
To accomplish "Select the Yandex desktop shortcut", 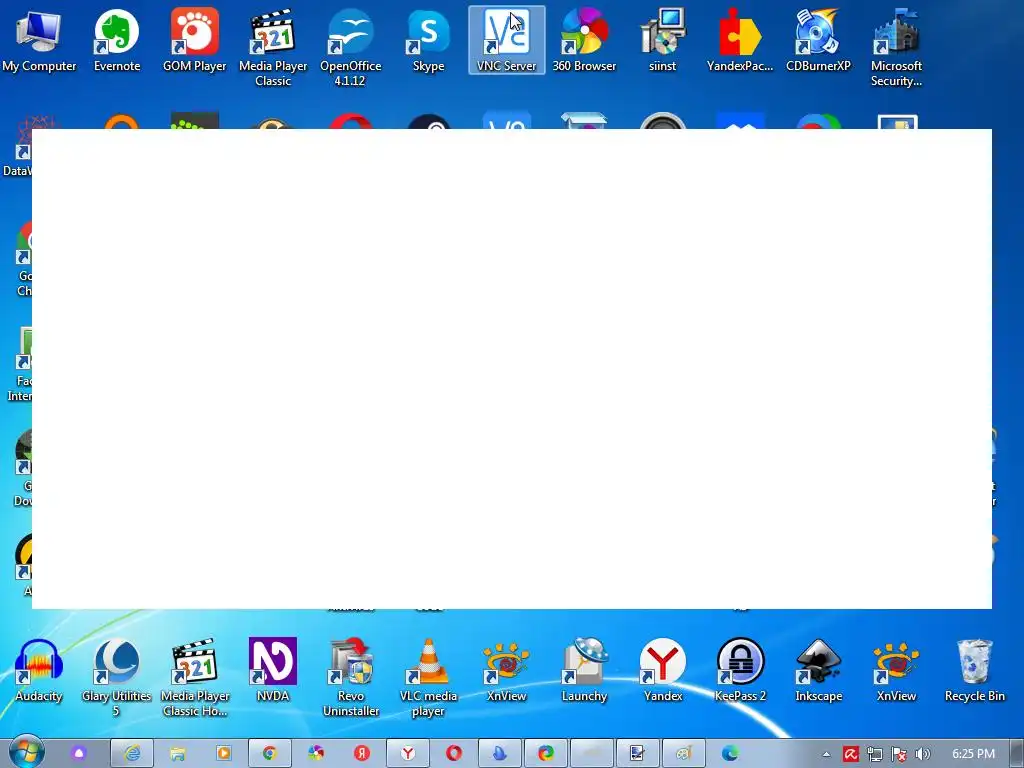I will pos(662,671).
